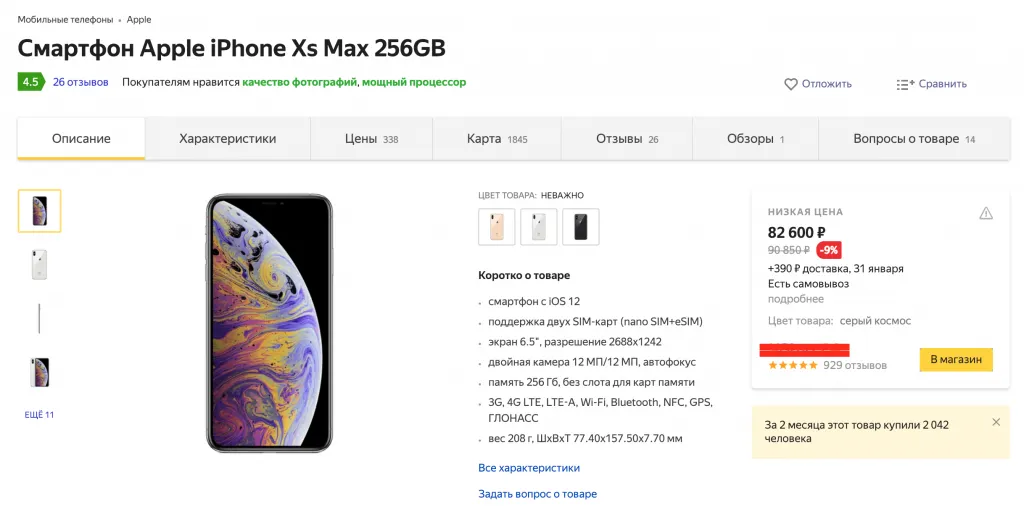Open the "Отзывы" tab

[626, 139]
